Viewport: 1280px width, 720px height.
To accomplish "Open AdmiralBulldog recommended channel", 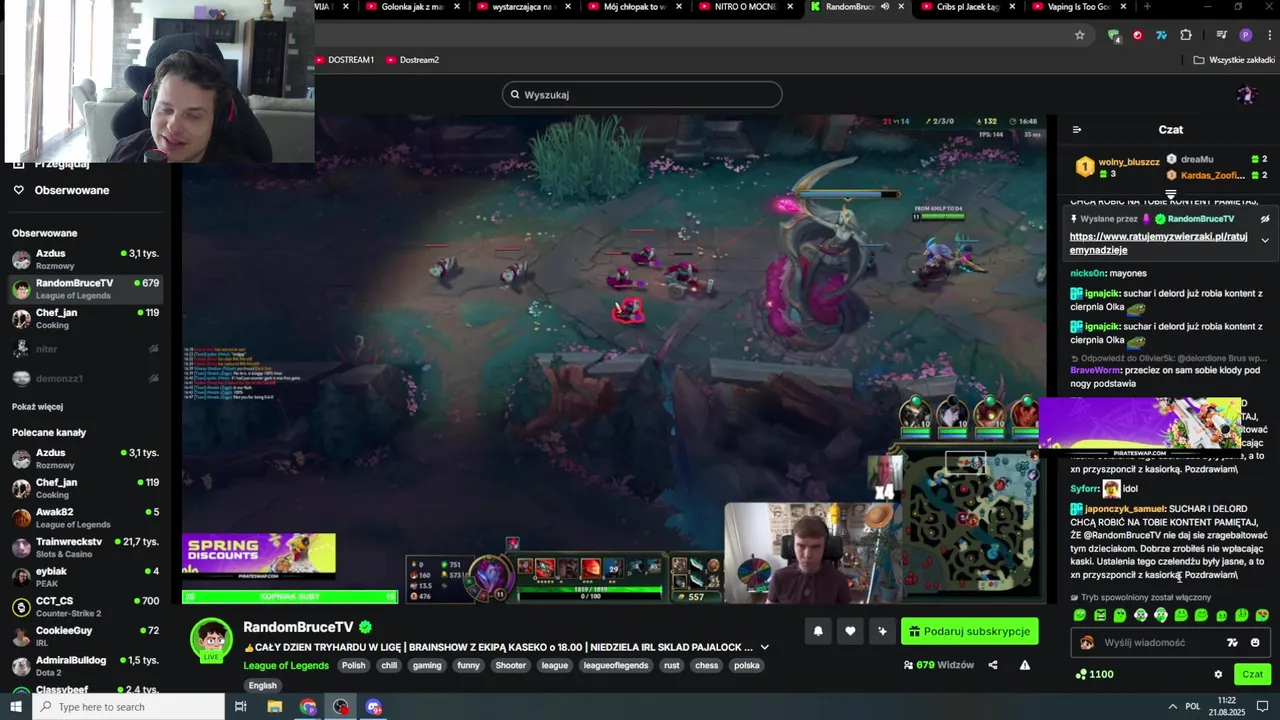I will click(x=85, y=666).
